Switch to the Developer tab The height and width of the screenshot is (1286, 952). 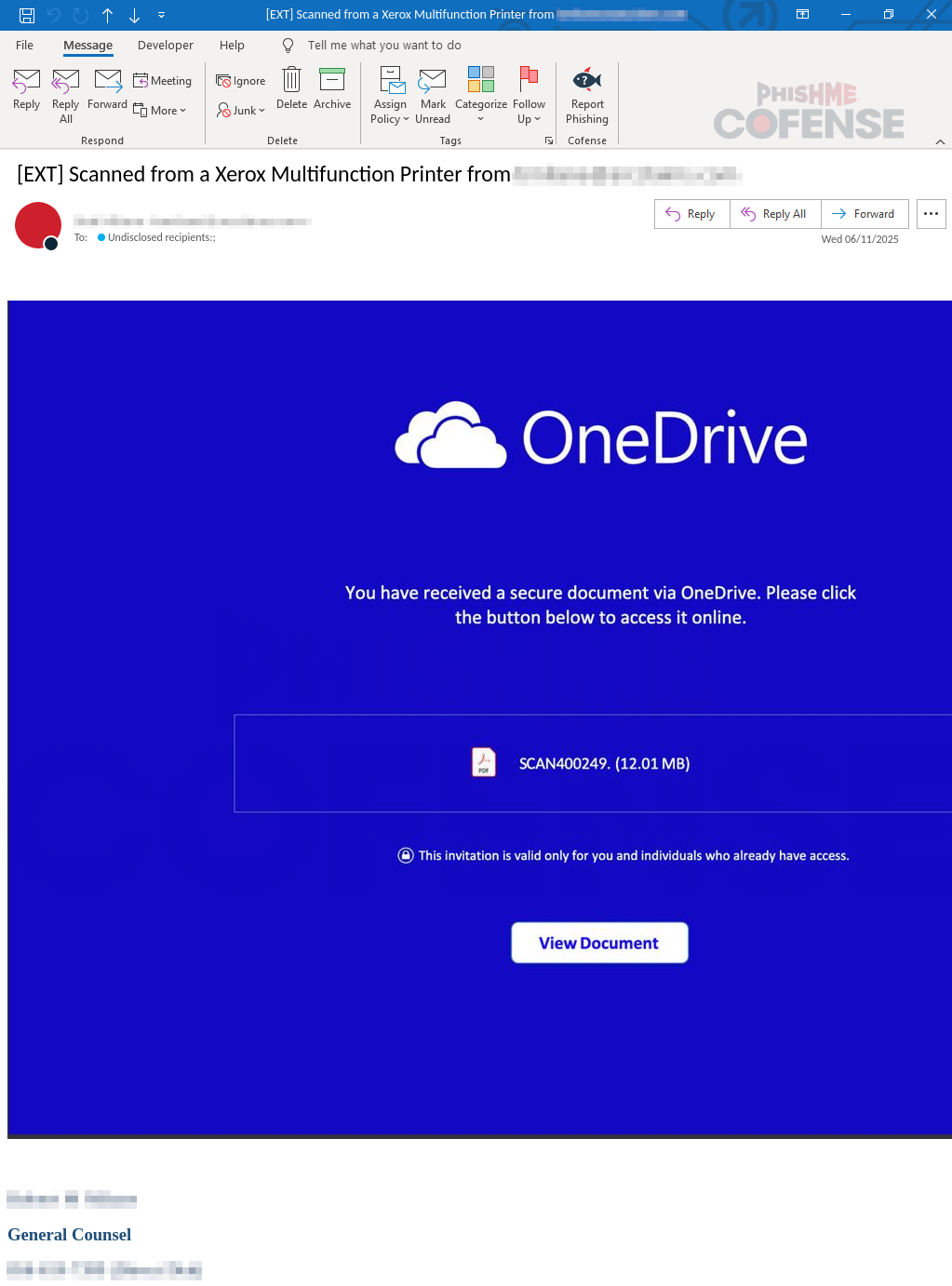click(166, 46)
